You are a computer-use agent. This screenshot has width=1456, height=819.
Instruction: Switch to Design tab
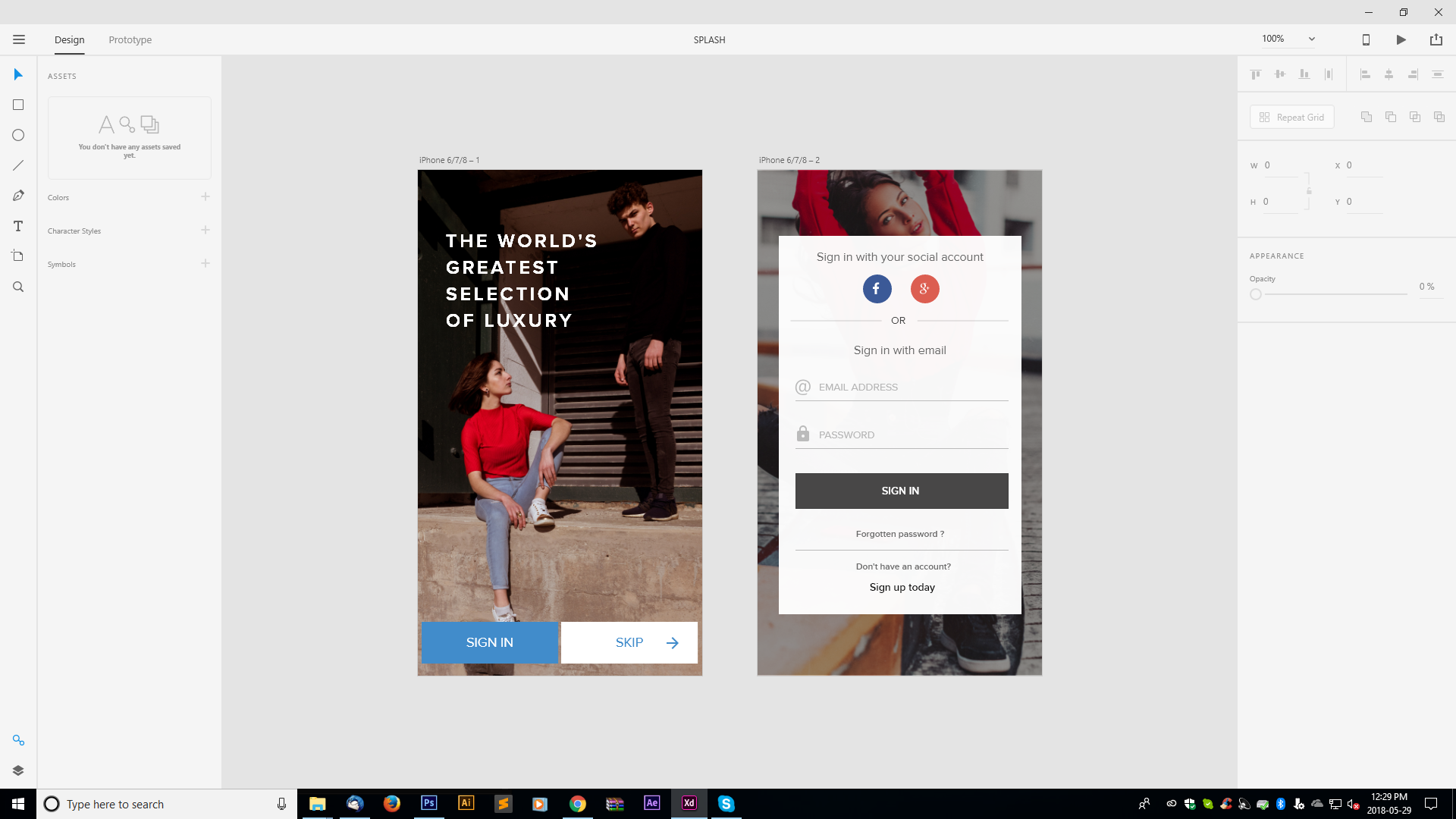(68, 40)
